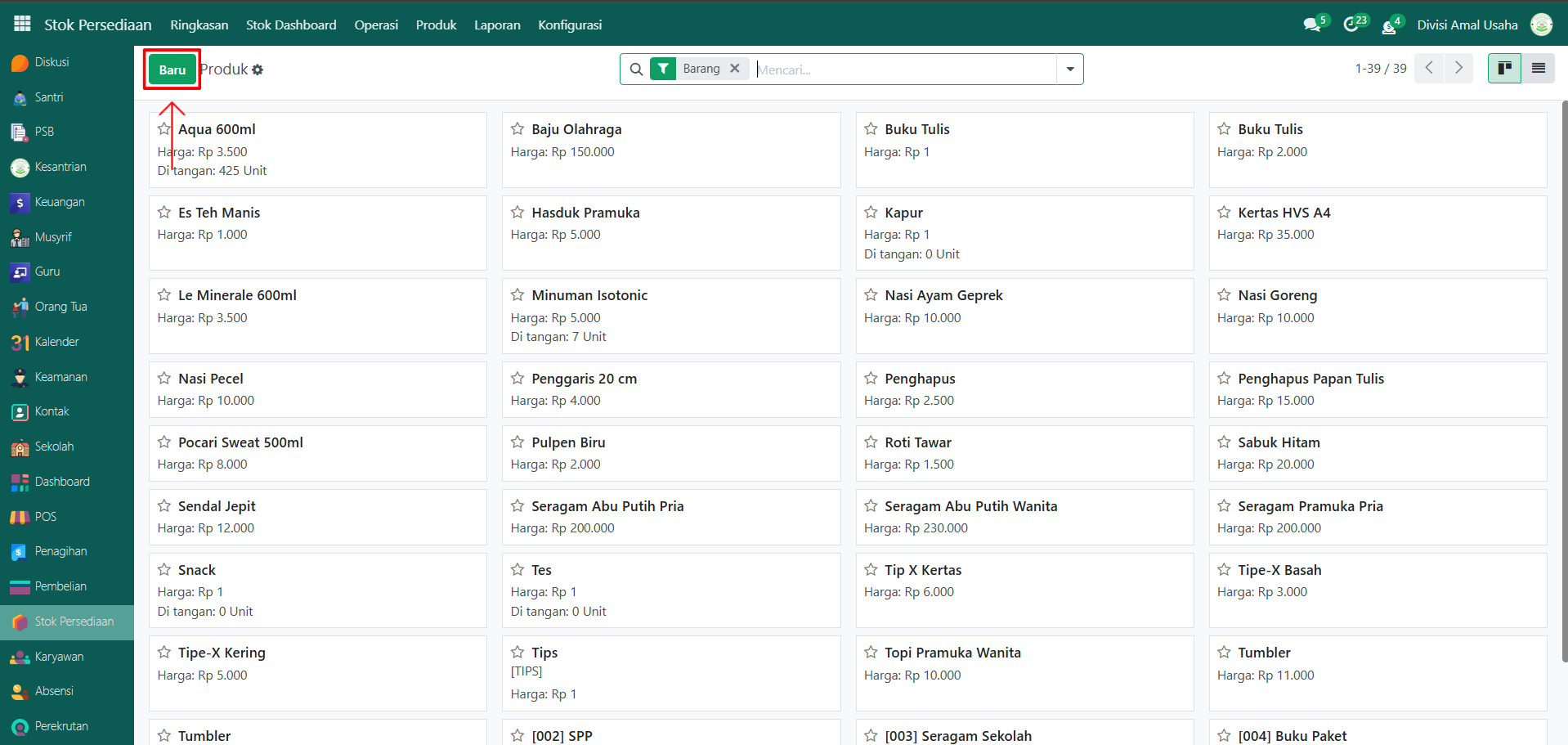The width and height of the screenshot is (1568, 745).
Task: Switch to list view
Action: pos(1538,69)
